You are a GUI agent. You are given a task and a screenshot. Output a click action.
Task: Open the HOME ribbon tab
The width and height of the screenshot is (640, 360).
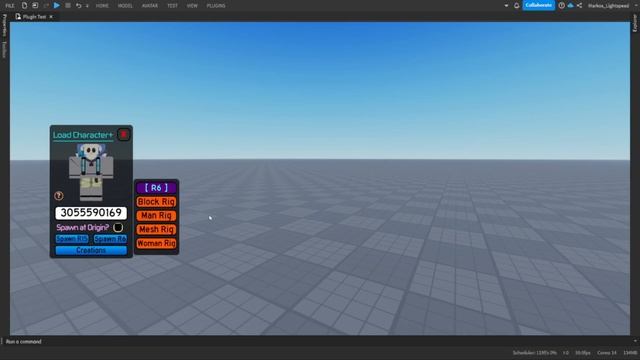coord(102,6)
